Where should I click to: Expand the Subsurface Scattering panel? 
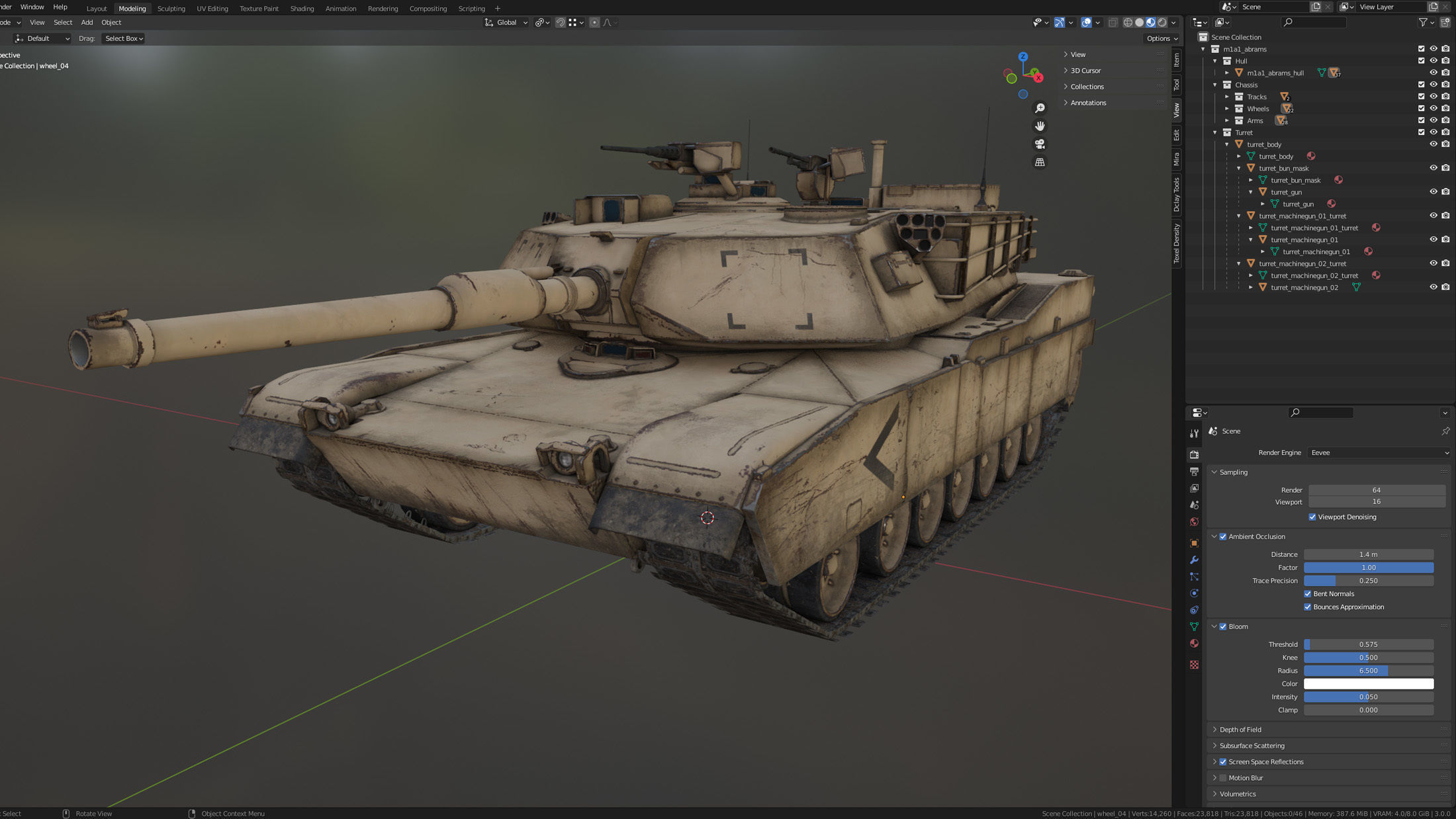click(x=1251, y=746)
